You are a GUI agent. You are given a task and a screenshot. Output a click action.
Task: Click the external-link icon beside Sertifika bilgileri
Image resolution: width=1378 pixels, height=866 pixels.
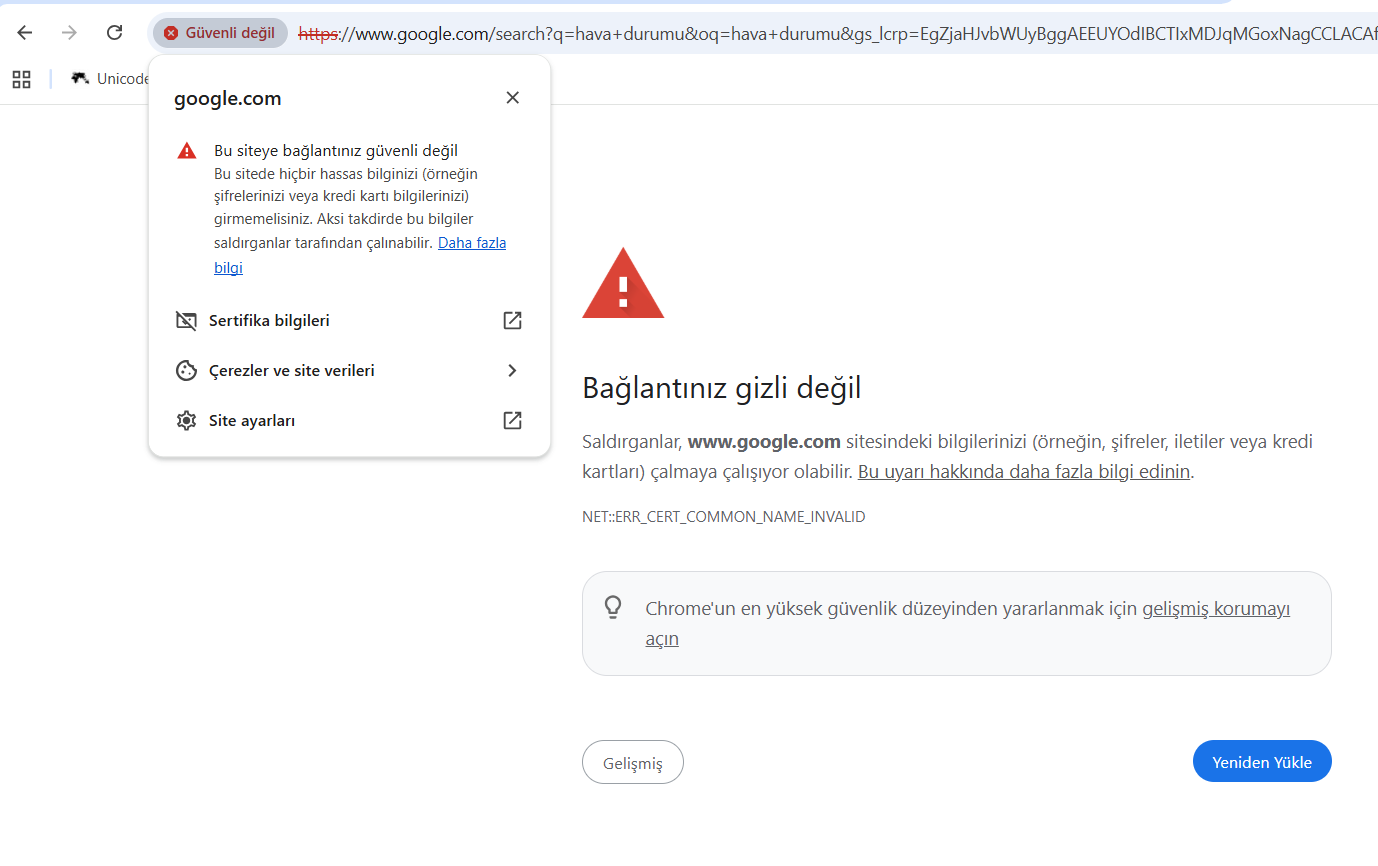coord(512,321)
